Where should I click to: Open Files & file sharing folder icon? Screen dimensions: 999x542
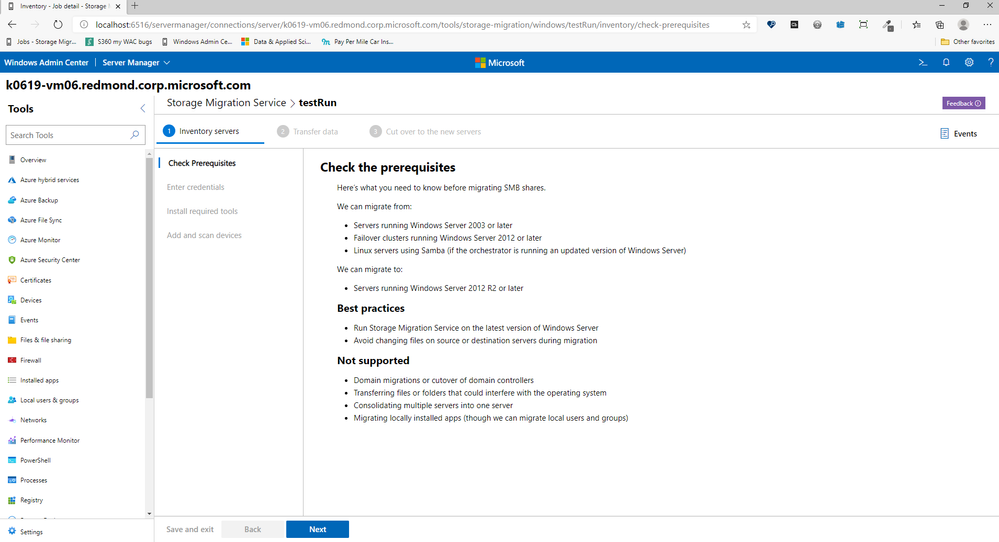11,340
